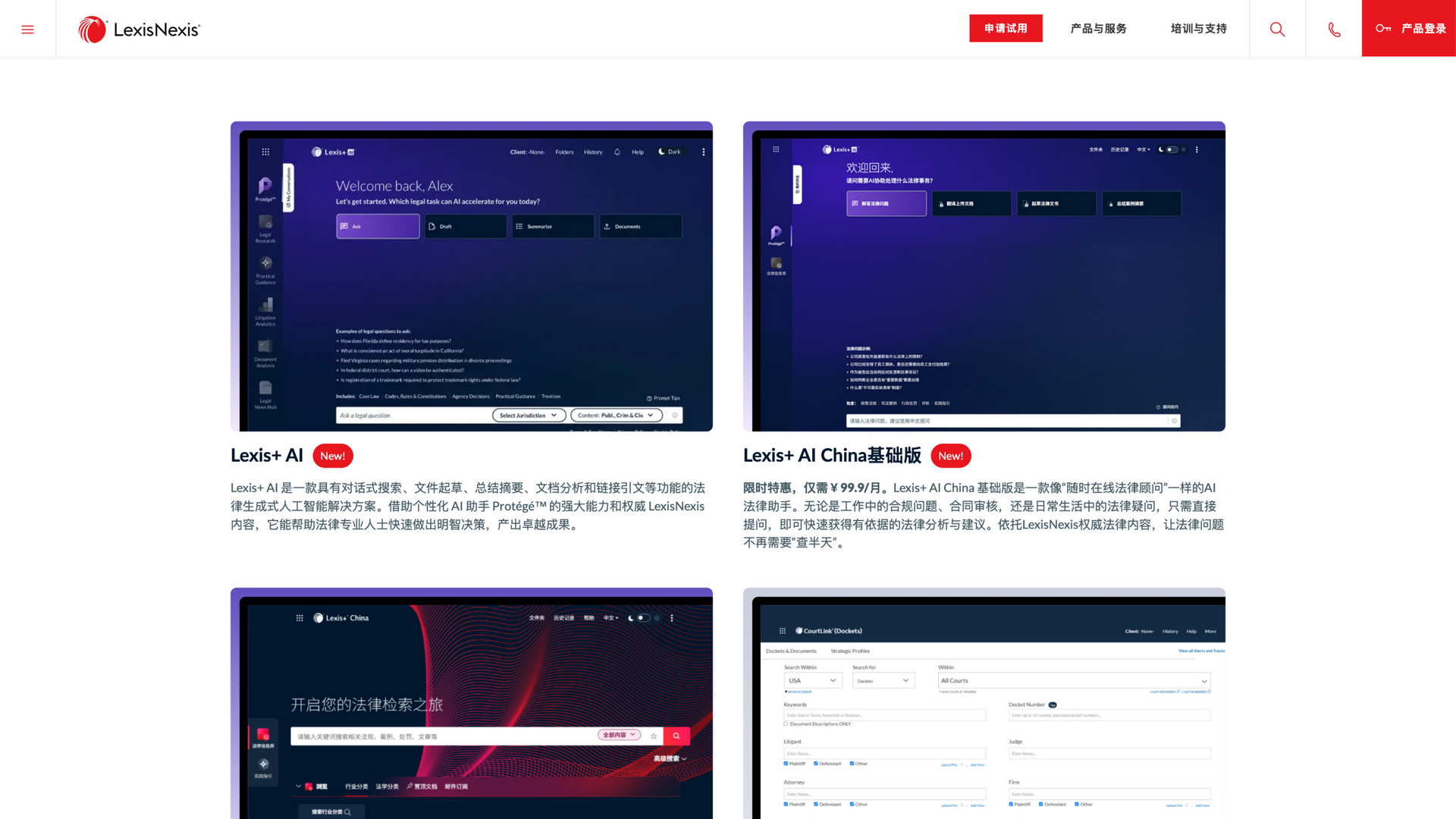Click New! badge beside Lexis+ AI title
The width and height of the screenshot is (1456, 819).
click(333, 456)
